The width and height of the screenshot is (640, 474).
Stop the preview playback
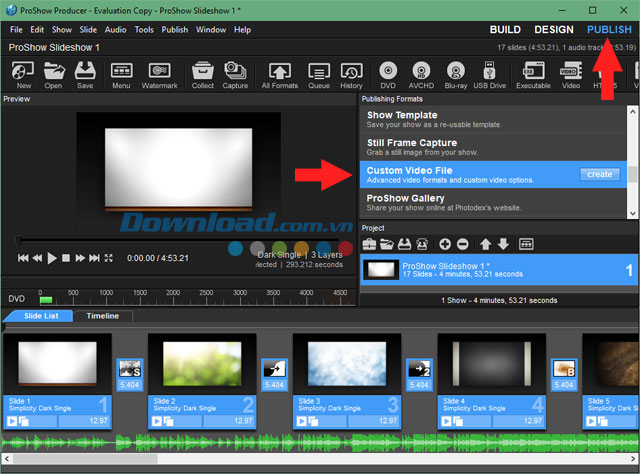click(x=66, y=258)
